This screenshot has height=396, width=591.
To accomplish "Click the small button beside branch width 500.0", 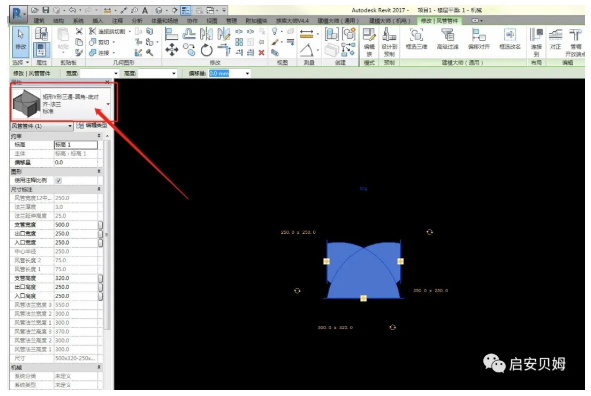I will click(x=100, y=225).
